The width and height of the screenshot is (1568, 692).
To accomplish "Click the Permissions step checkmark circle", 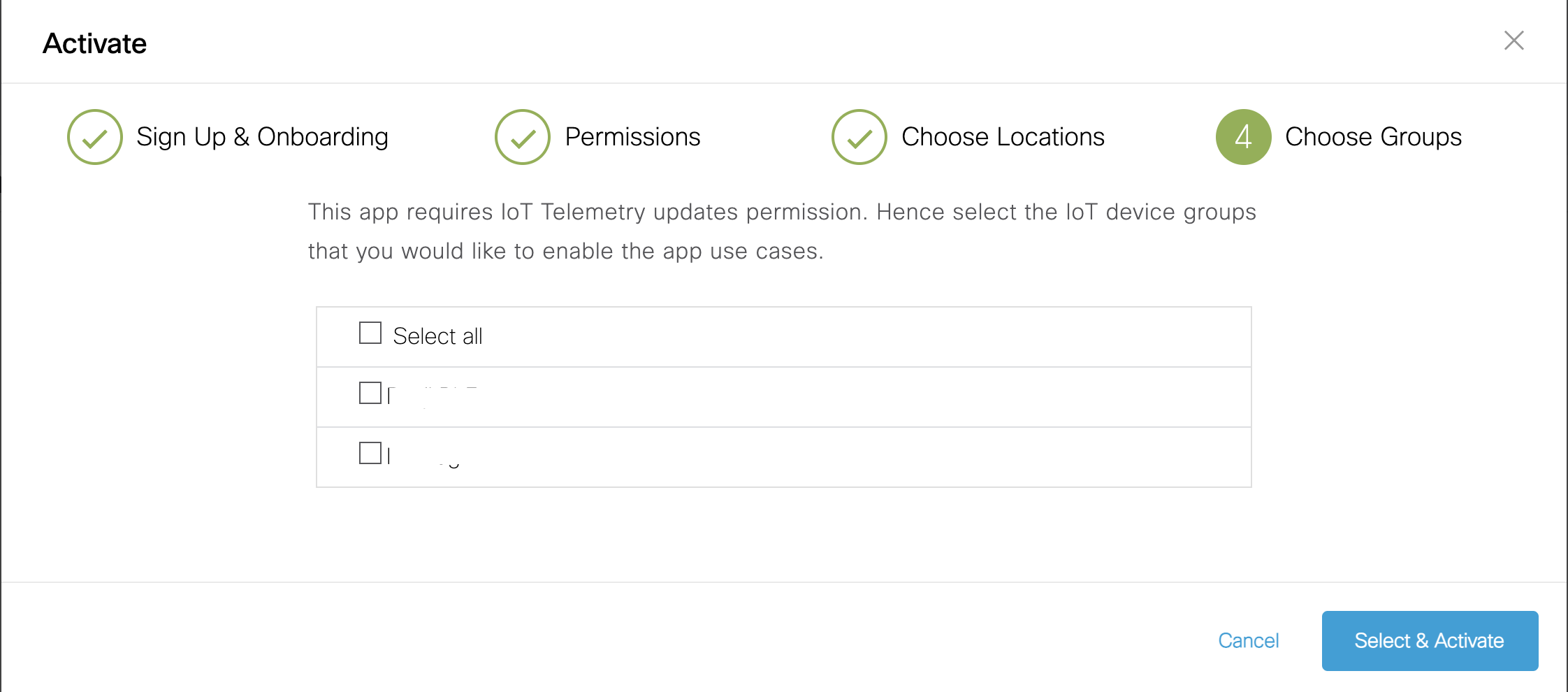I will click(523, 137).
